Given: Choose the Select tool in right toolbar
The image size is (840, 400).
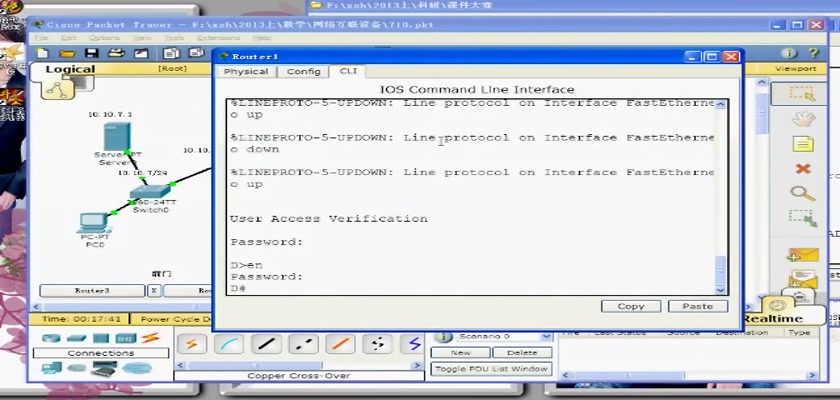Looking at the screenshot, I should coord(802,93).
